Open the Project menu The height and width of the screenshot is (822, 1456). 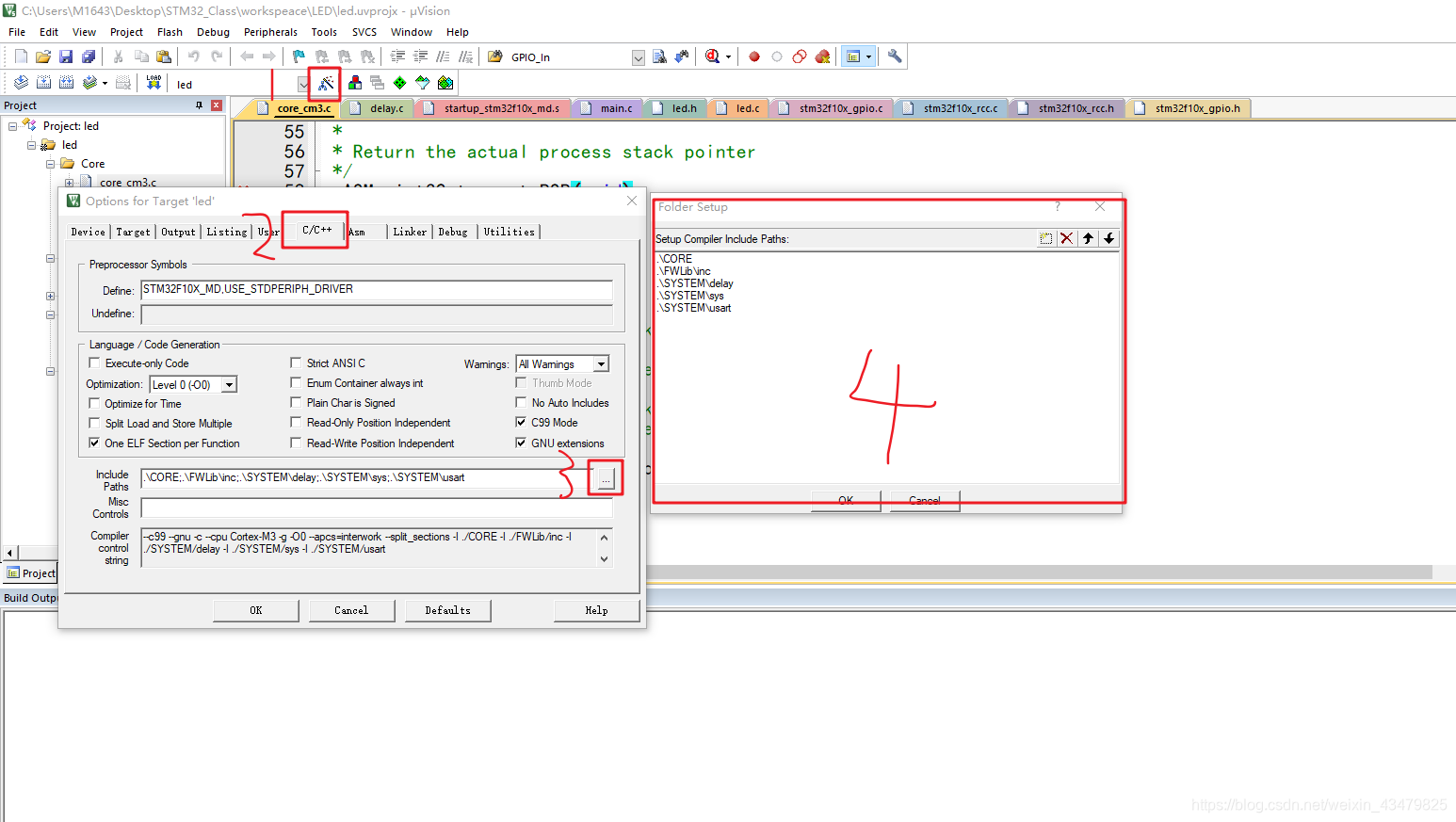tap(126, 32)
